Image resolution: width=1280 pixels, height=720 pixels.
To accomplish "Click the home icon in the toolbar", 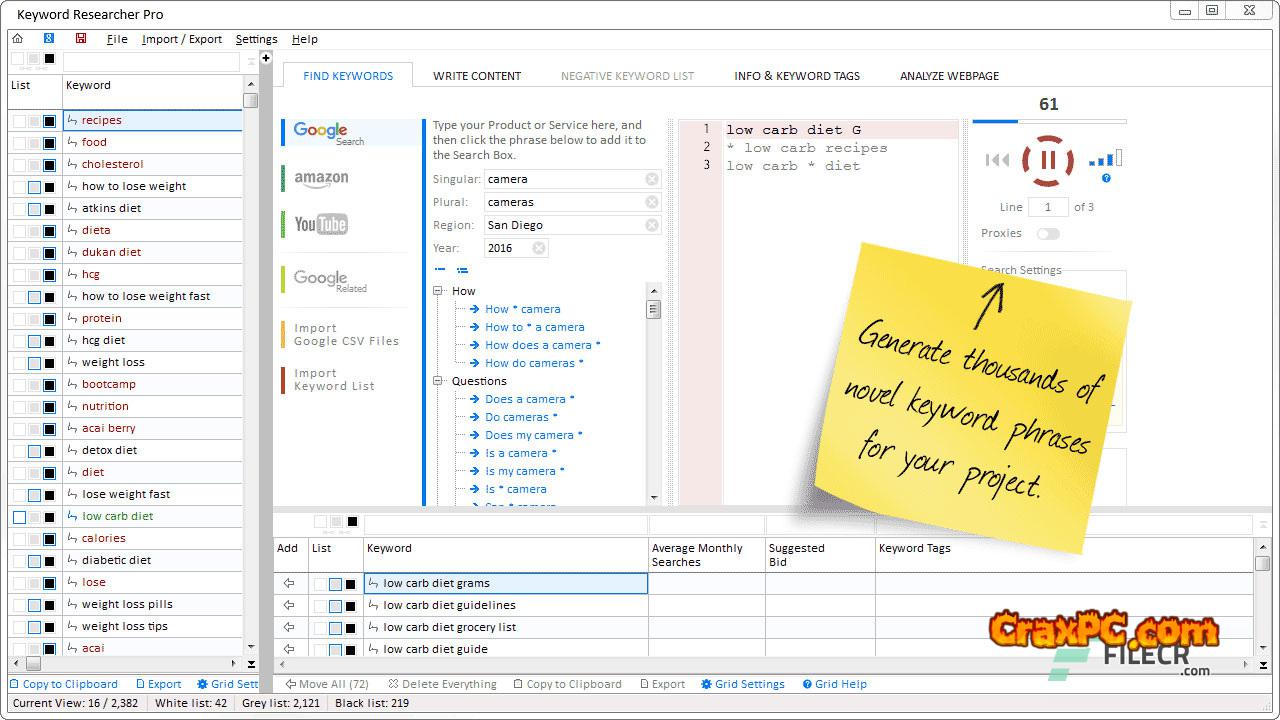I will click(x=17, y=39).
